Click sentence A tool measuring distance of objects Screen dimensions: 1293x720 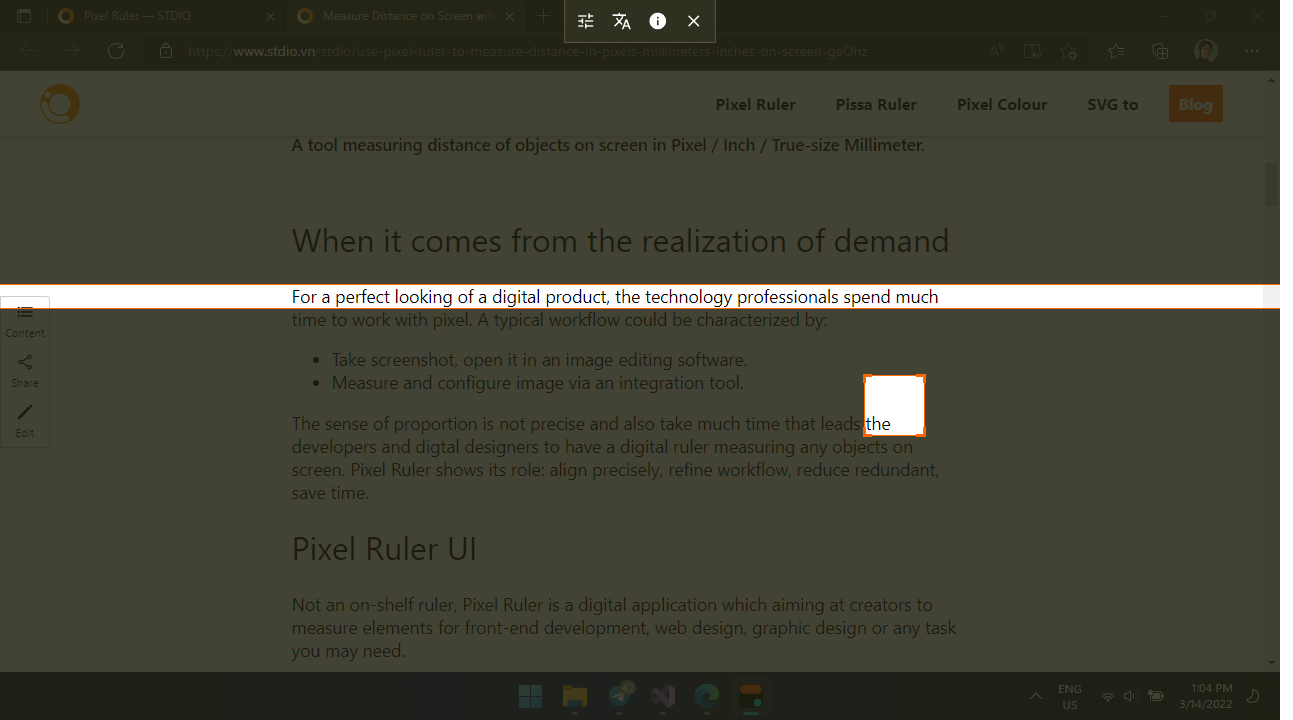pyautogui.click(x=608, y=145)
